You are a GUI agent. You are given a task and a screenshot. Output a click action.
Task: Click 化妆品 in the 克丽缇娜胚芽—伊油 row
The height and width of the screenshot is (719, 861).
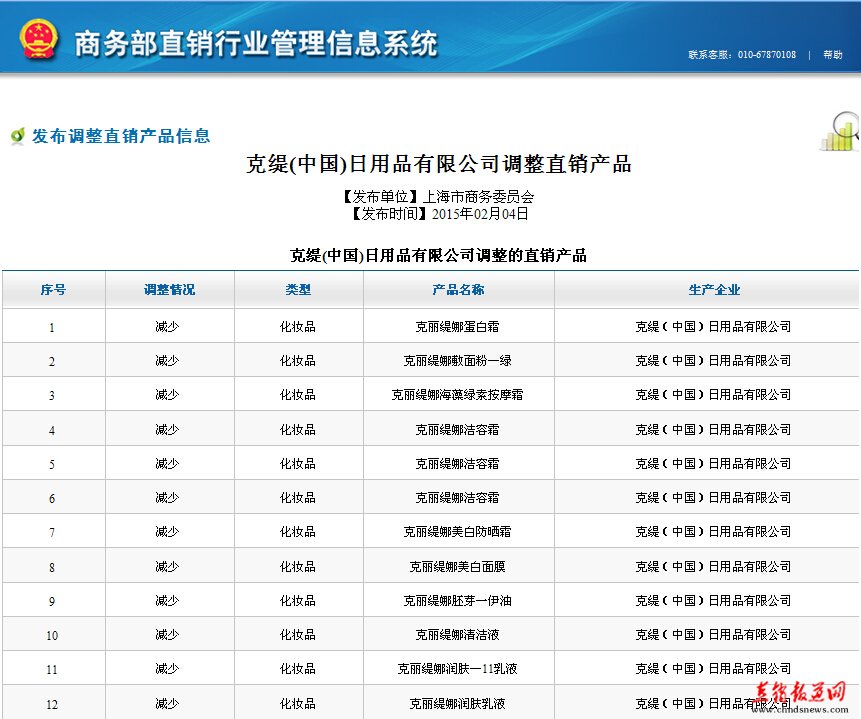[x=298, y=600]
